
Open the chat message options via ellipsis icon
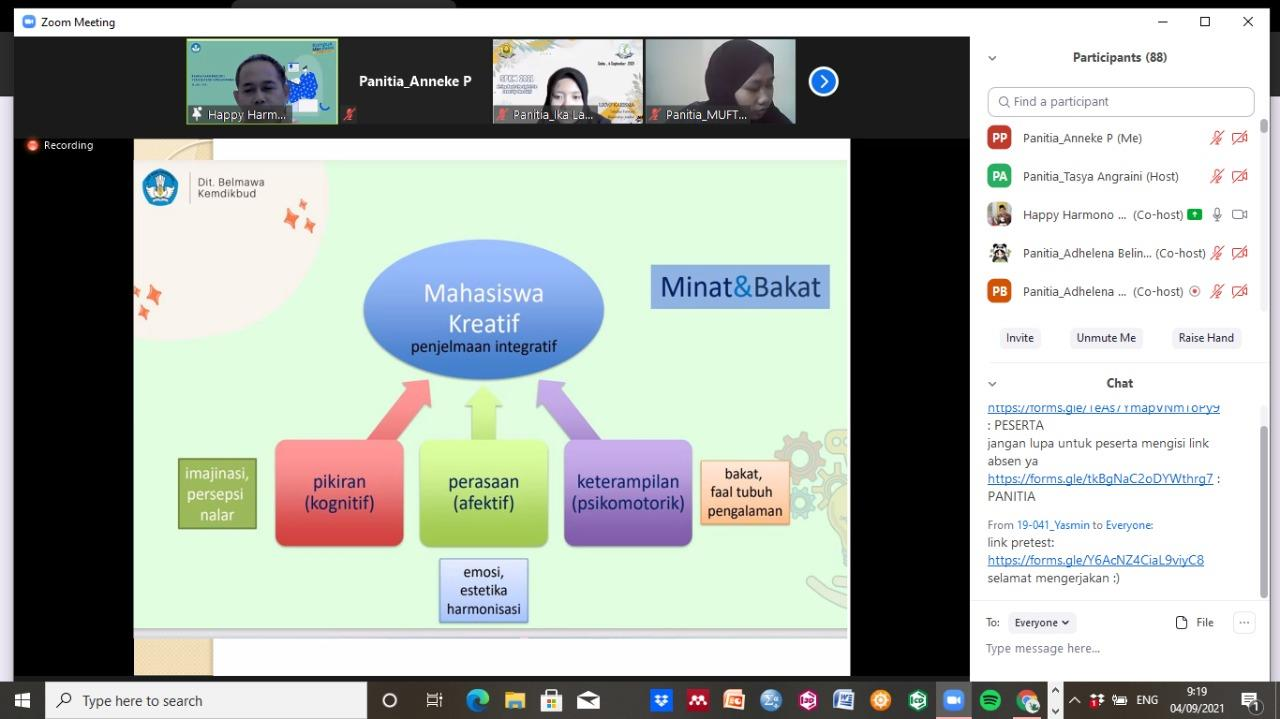tap(1244, 622)
